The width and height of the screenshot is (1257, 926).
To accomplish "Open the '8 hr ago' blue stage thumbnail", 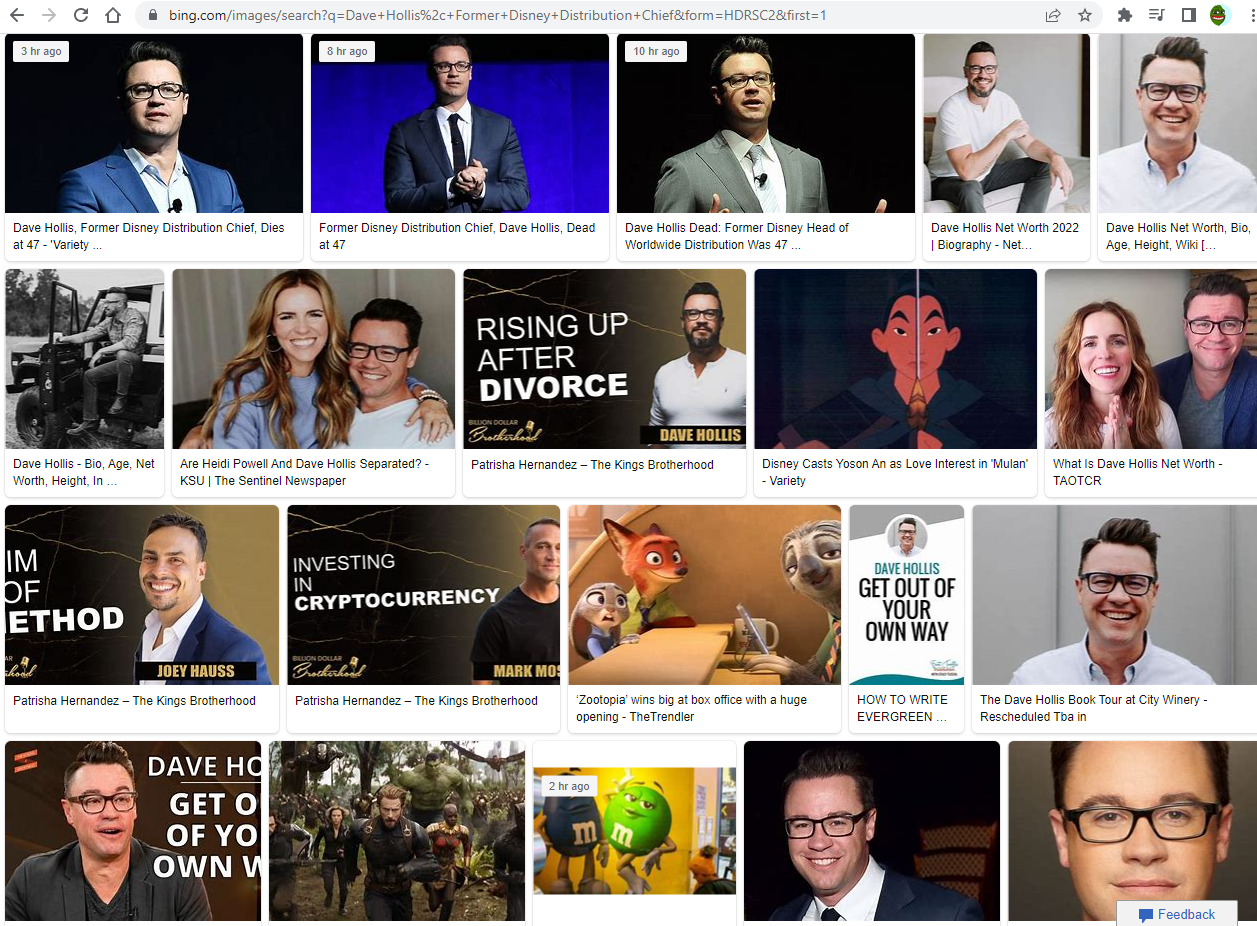I will coord(460,123).
